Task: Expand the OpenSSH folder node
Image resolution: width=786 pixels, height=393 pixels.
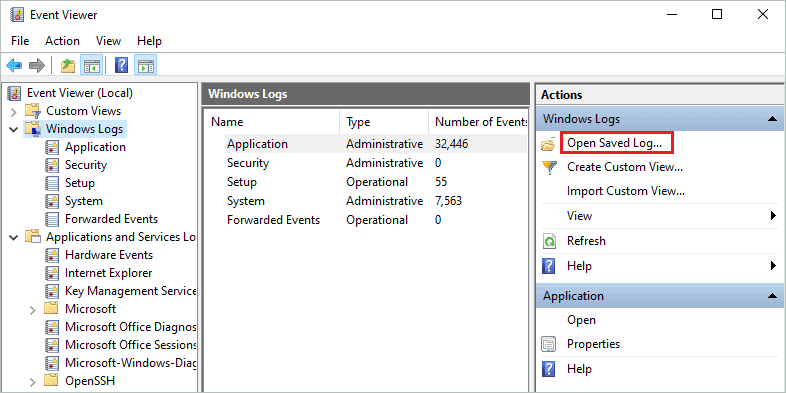Action: [x=33, y=382]
